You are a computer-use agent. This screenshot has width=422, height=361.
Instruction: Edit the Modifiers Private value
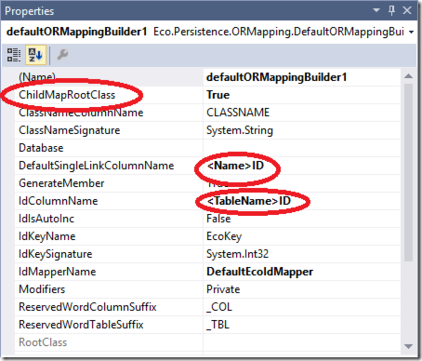point(302,289)
